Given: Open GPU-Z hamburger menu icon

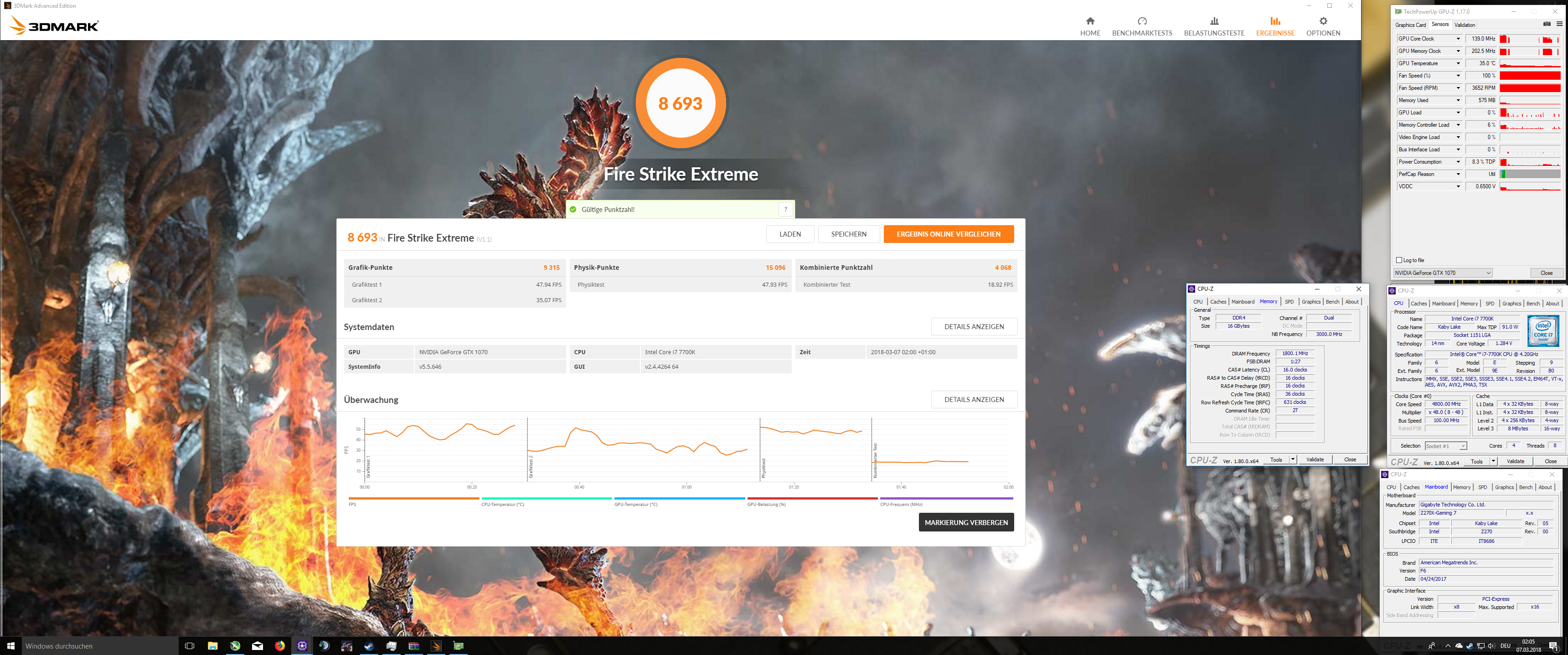Looking at the screenshot, I should click(x=1559, y=24).
